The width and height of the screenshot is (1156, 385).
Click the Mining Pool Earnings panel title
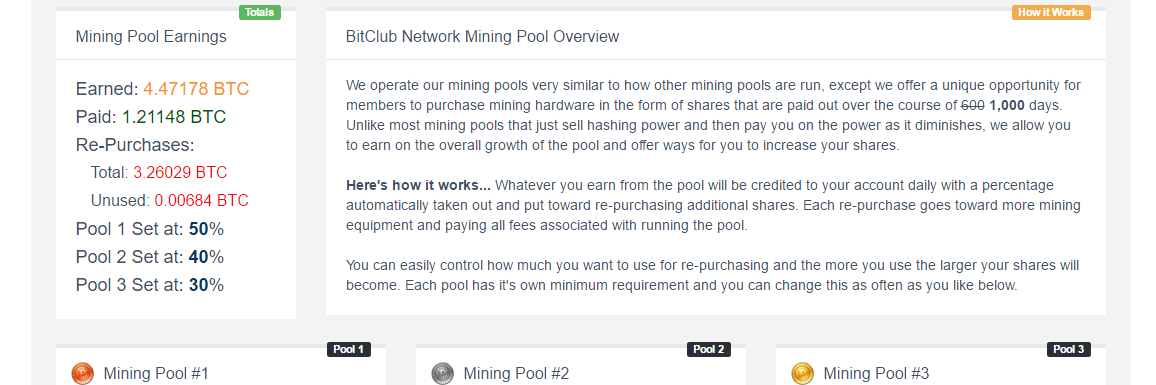click(x=151, y=37)
